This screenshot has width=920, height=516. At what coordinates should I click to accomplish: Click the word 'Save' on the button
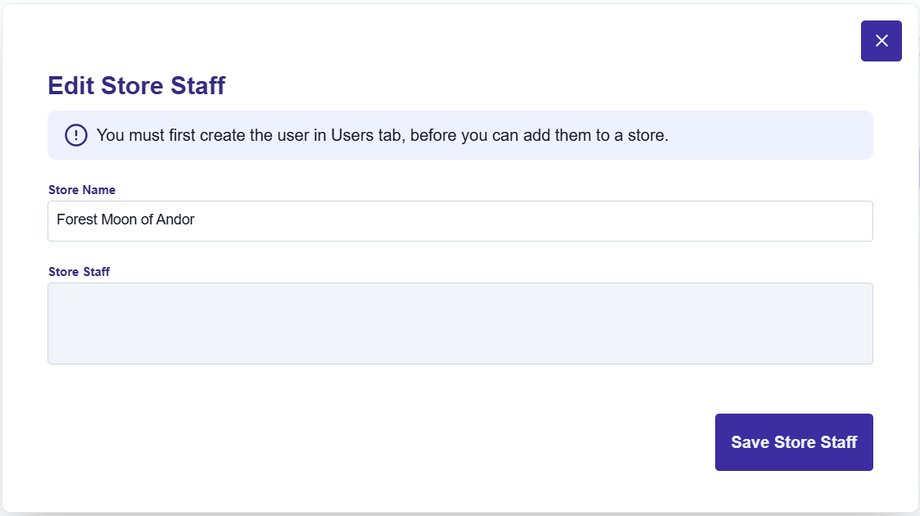(x=750, y=442)
